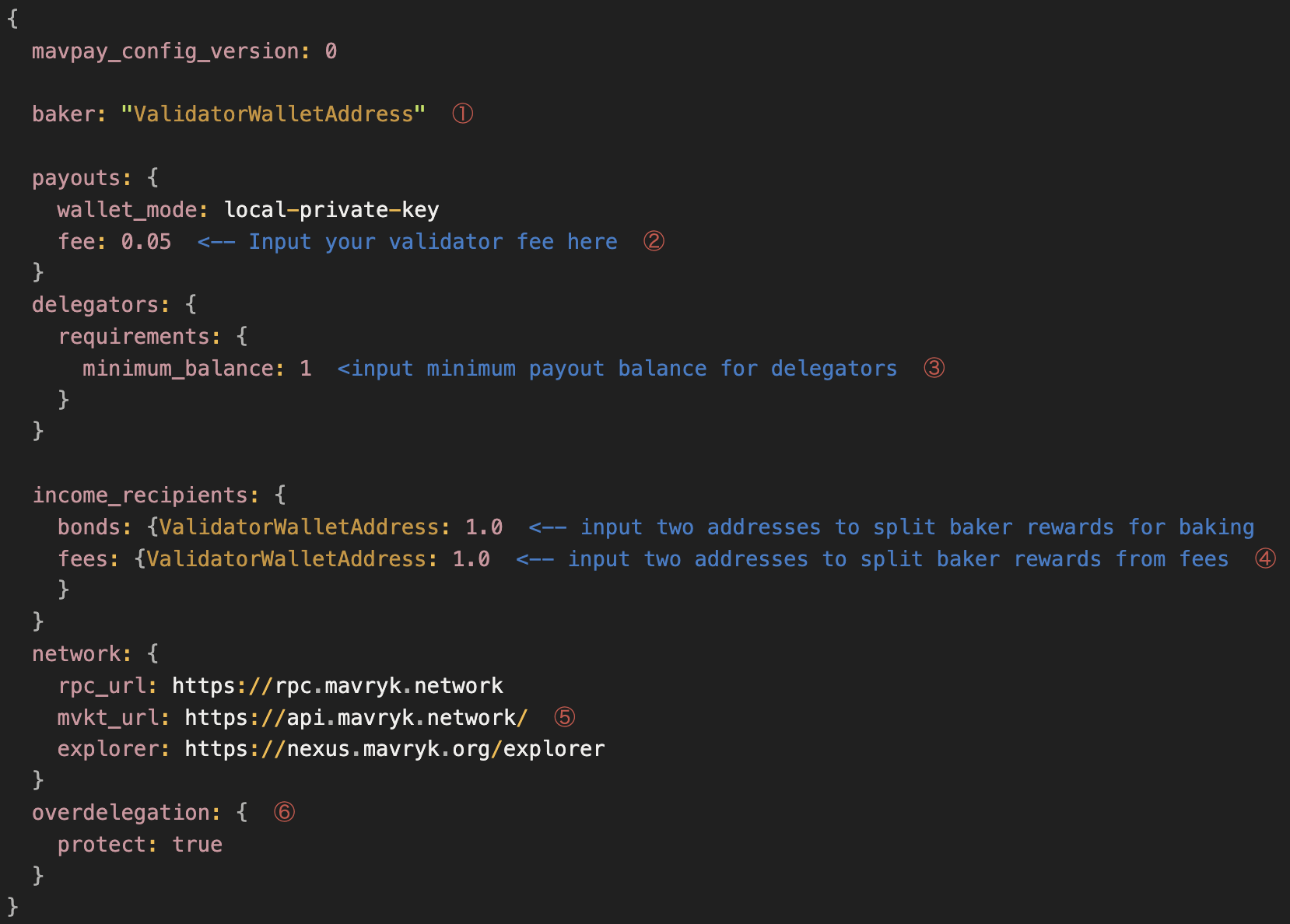Click the fee value 0.05
Image resolution: width=1290 pixels, height=924 pixels.
point(145,242)
